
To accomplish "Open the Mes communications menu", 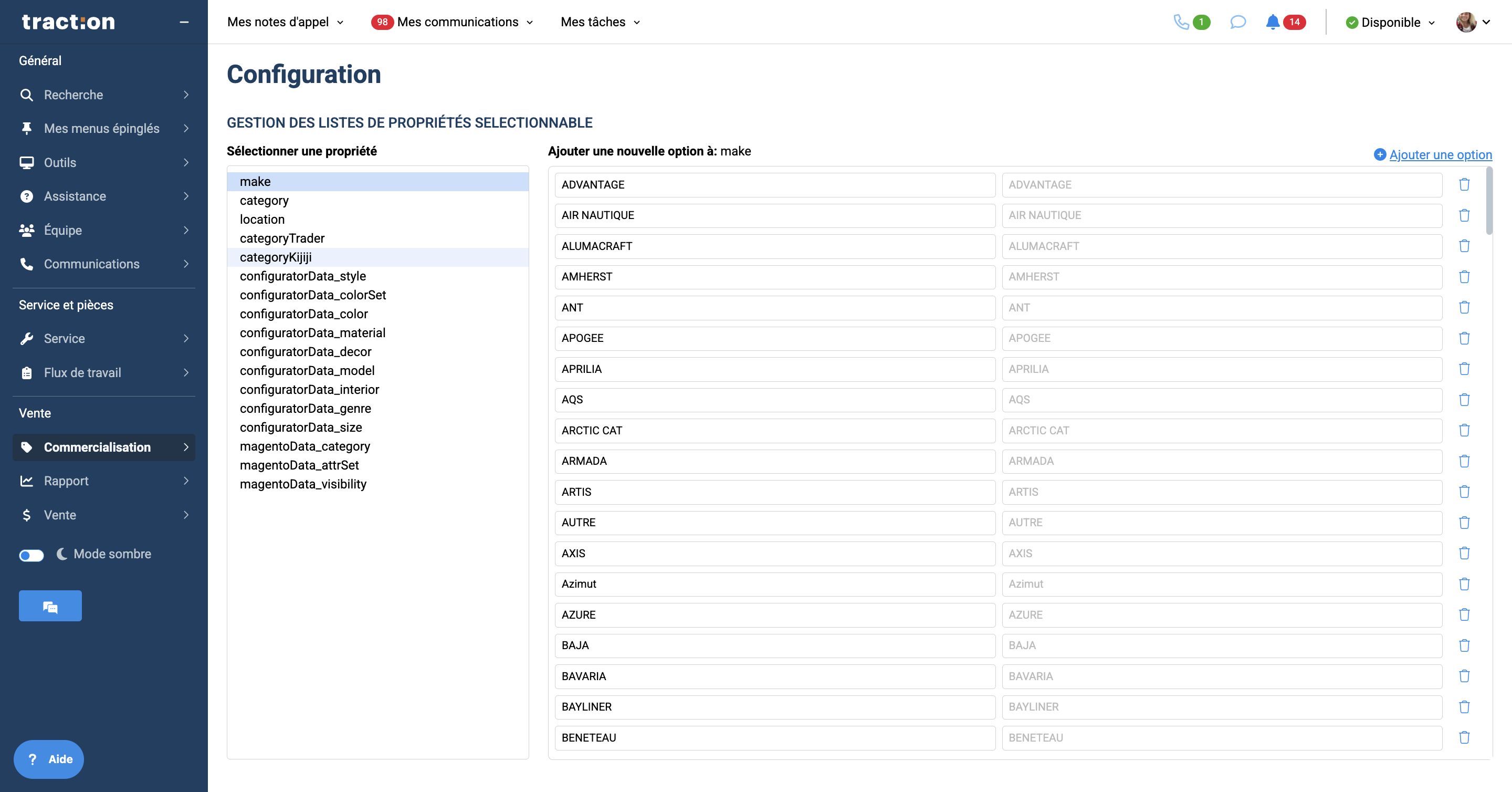I will 458,22.
